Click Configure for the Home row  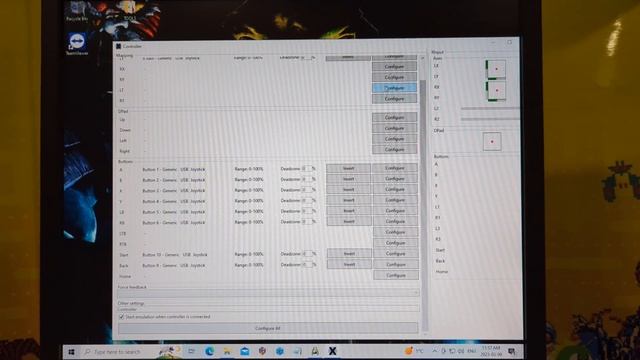pos(396,275)
